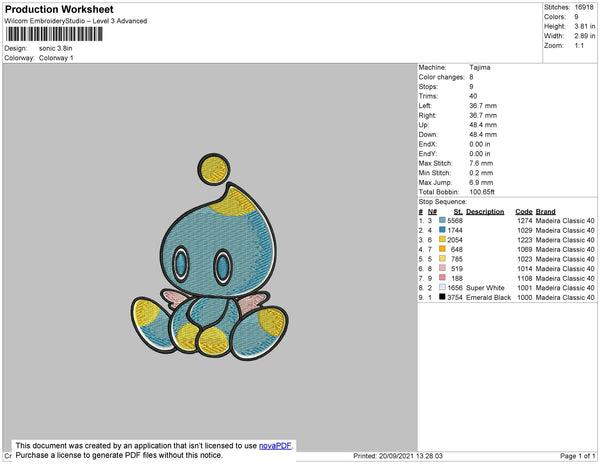Click the barcode under the worksheet title
This screenshot has width=600, height=464.
(54, 34)
